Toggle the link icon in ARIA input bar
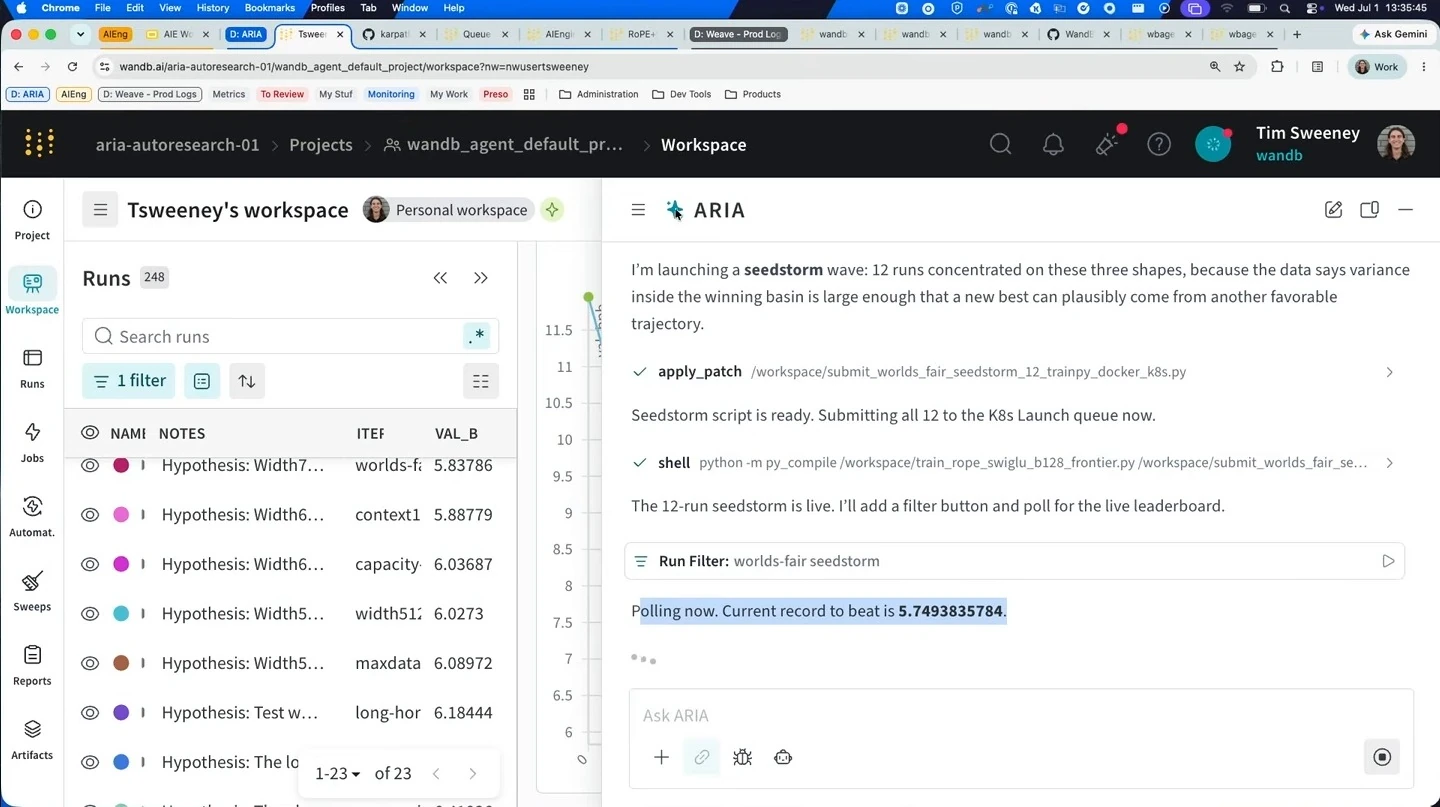Image resolution: width=1440 pixels, height=807 pixels. [701, 757]
